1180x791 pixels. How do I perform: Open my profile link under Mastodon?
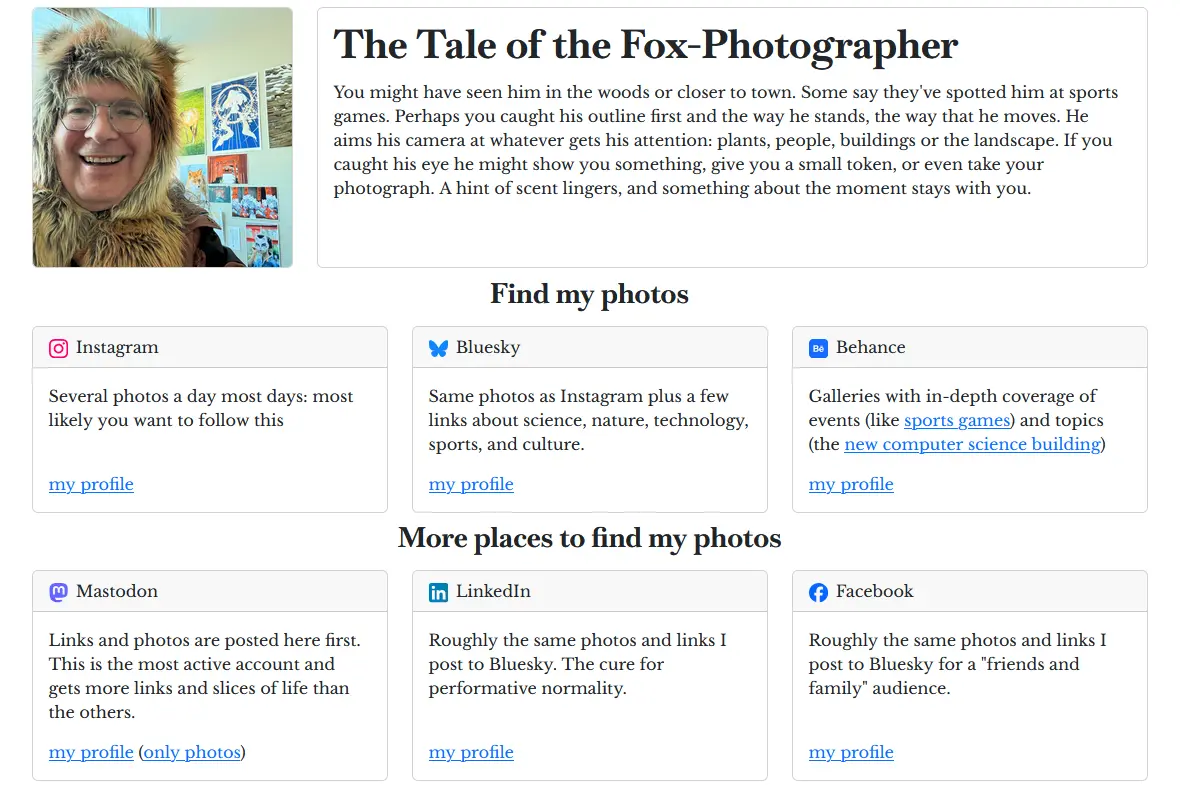(91, 752)
